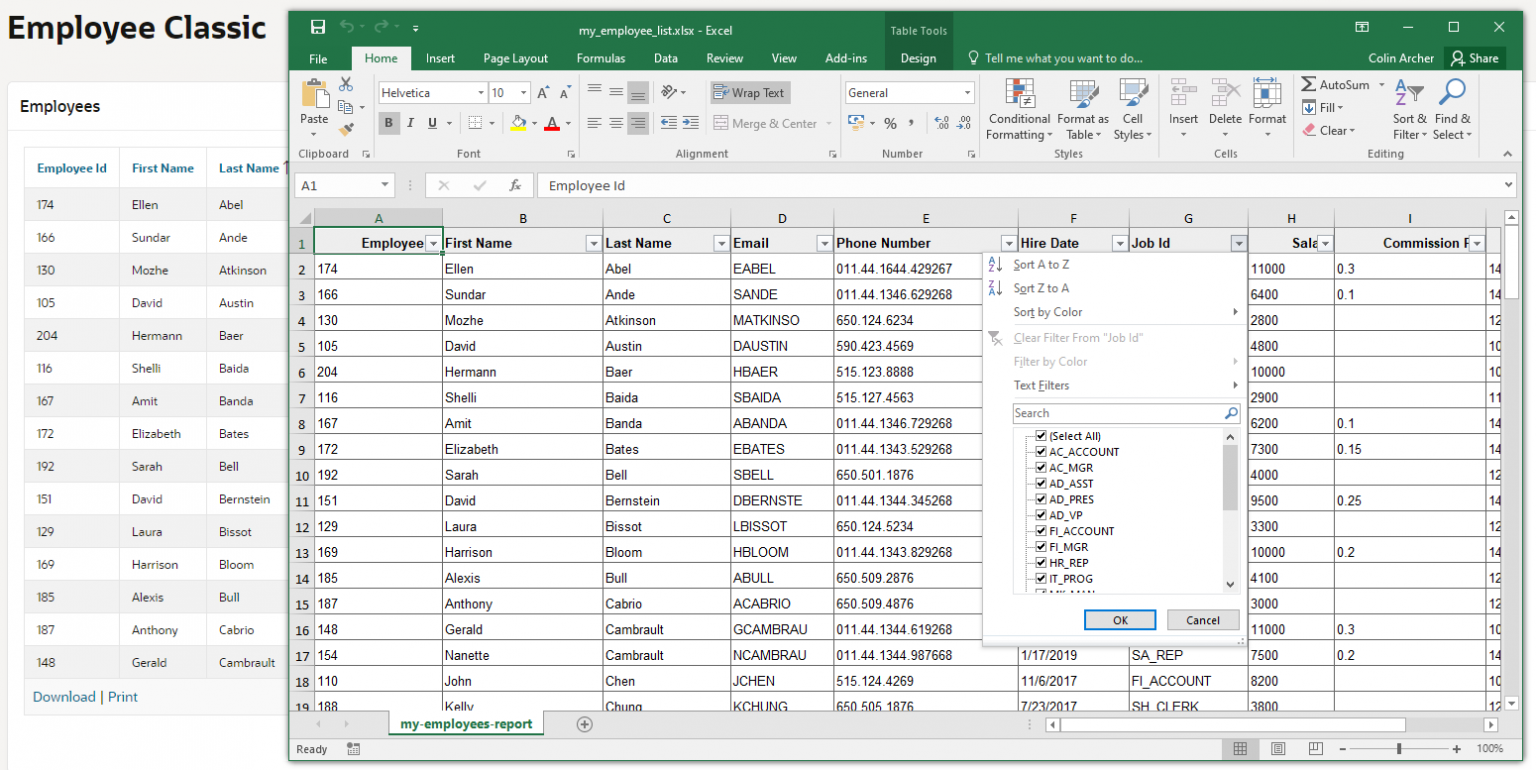Viewport: 1536px width, 770px height.
Task: Open Format as Table
Action: [1083, 110]
